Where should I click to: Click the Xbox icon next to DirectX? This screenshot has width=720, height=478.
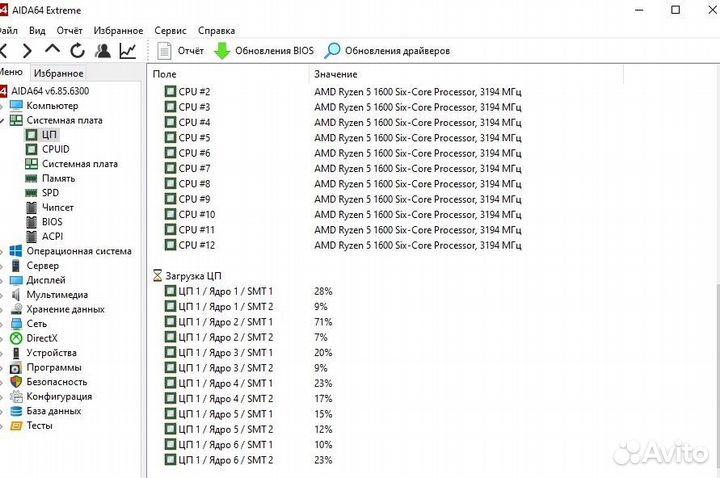coord(16,338)
